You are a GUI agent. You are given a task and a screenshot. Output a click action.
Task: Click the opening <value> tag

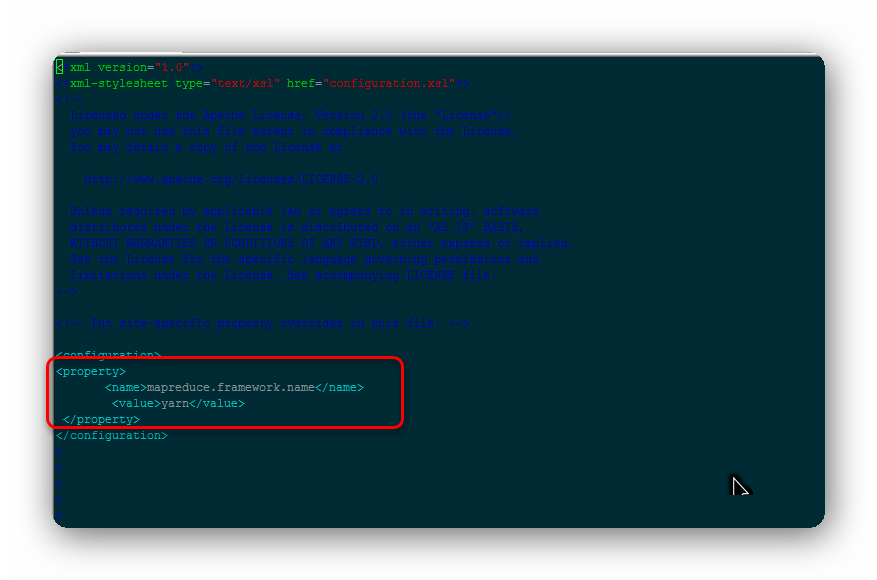click(x=136, y=404)
